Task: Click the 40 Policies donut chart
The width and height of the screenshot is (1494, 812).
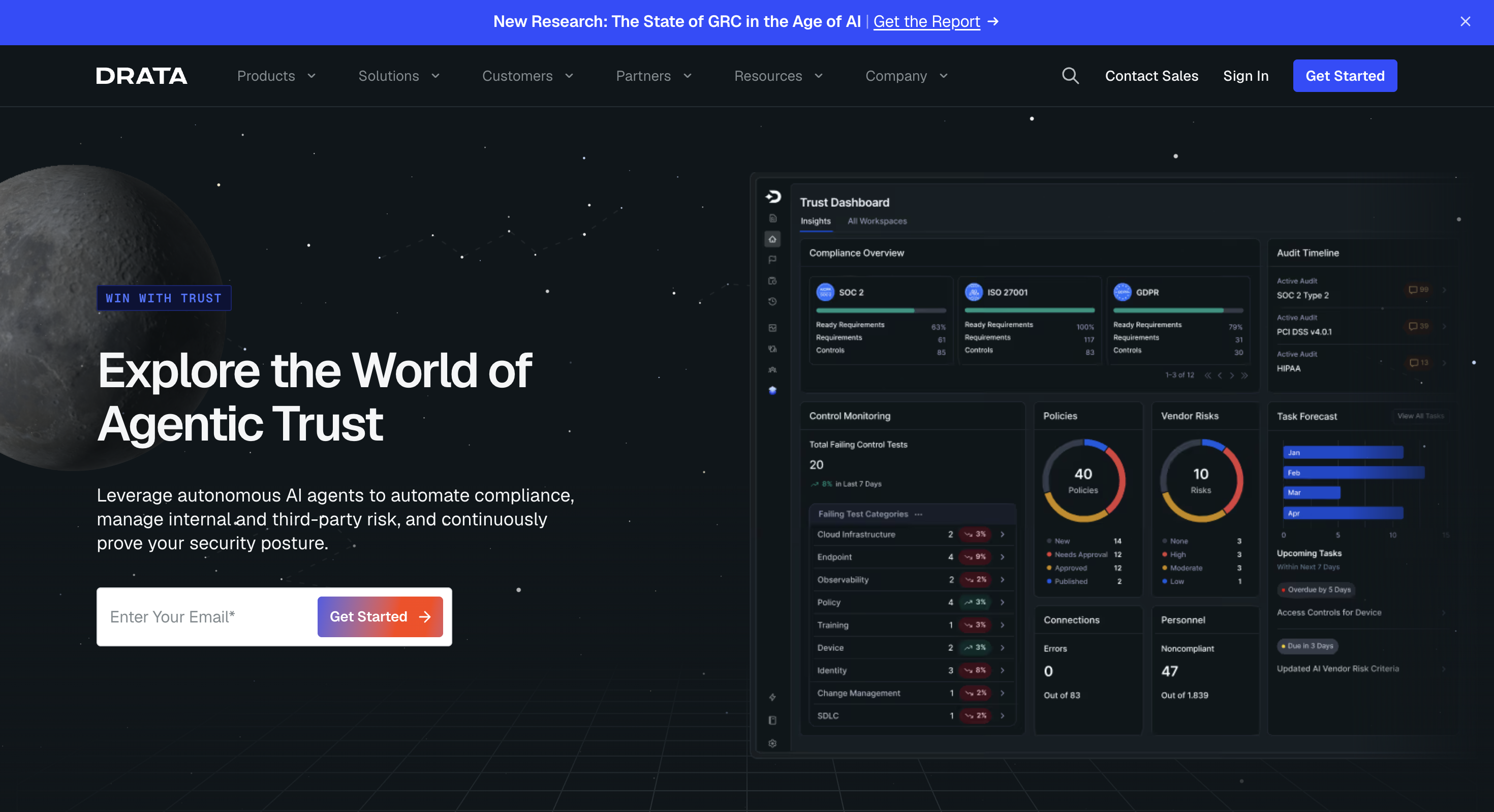Action: pos(1083,481)
